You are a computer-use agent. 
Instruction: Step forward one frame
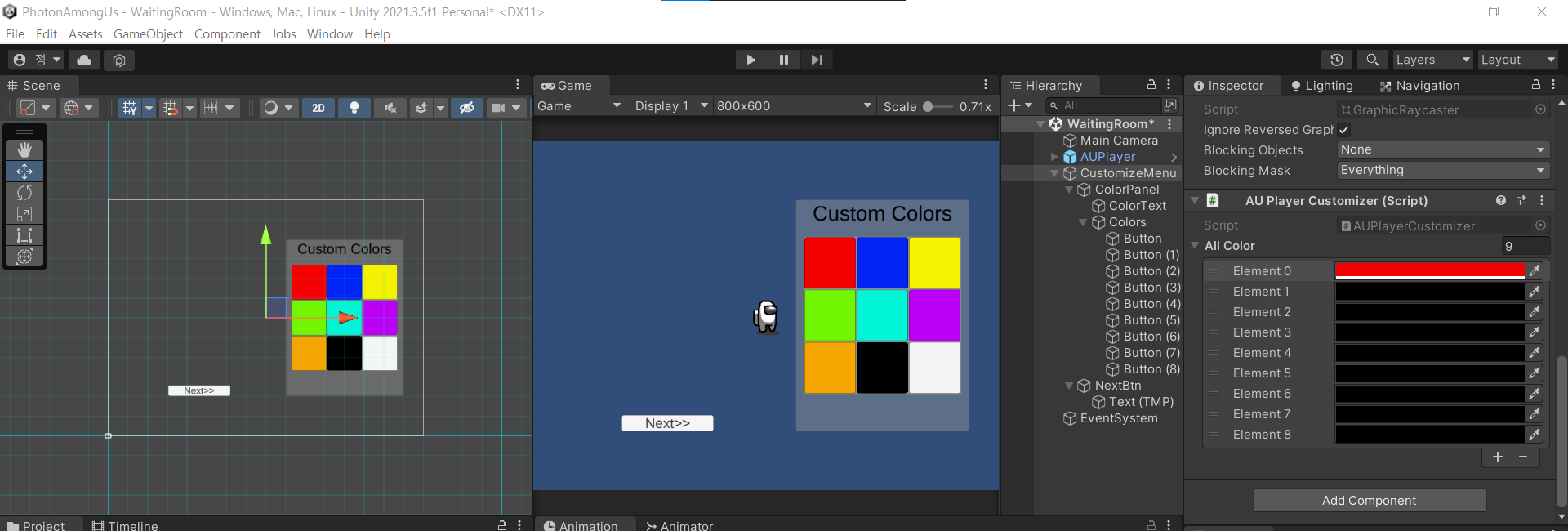pyautogui.click(x=816, y=60)
